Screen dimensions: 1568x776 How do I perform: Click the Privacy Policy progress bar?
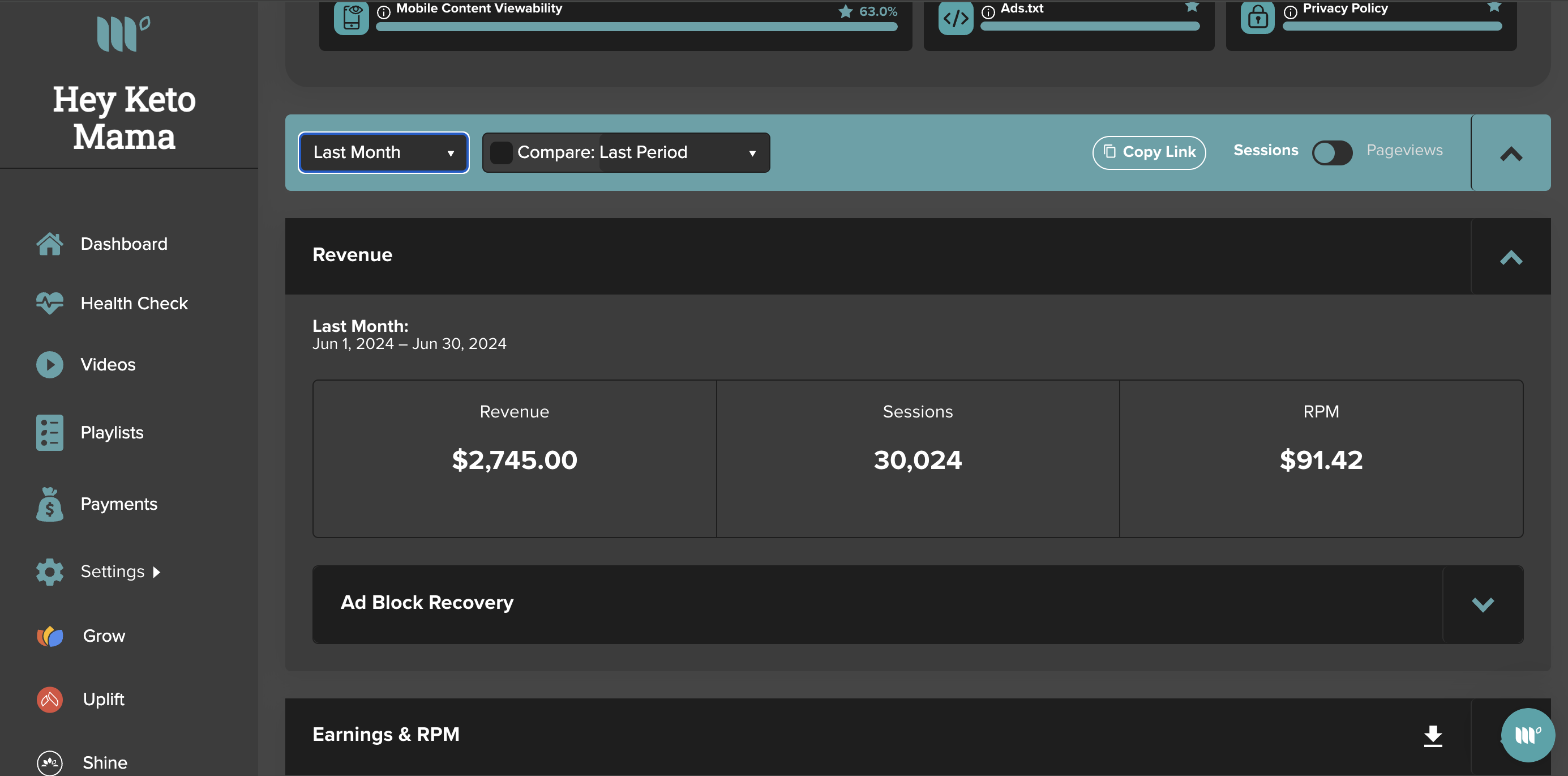coord(1392,26)
